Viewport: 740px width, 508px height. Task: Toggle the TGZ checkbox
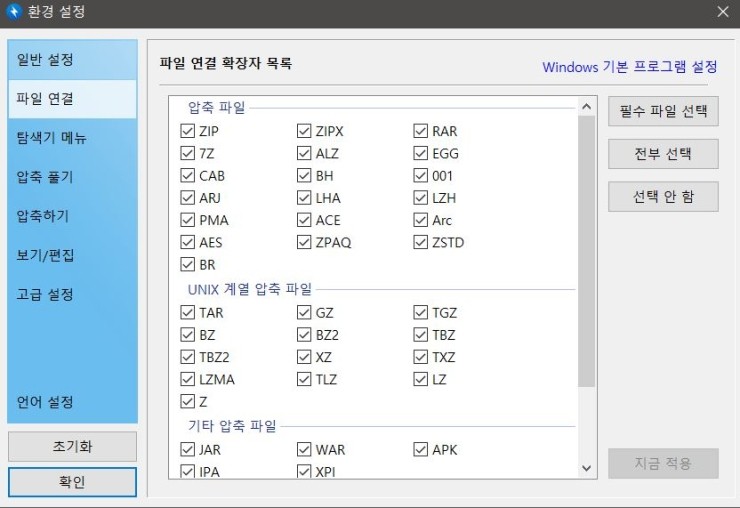[420, 312]
